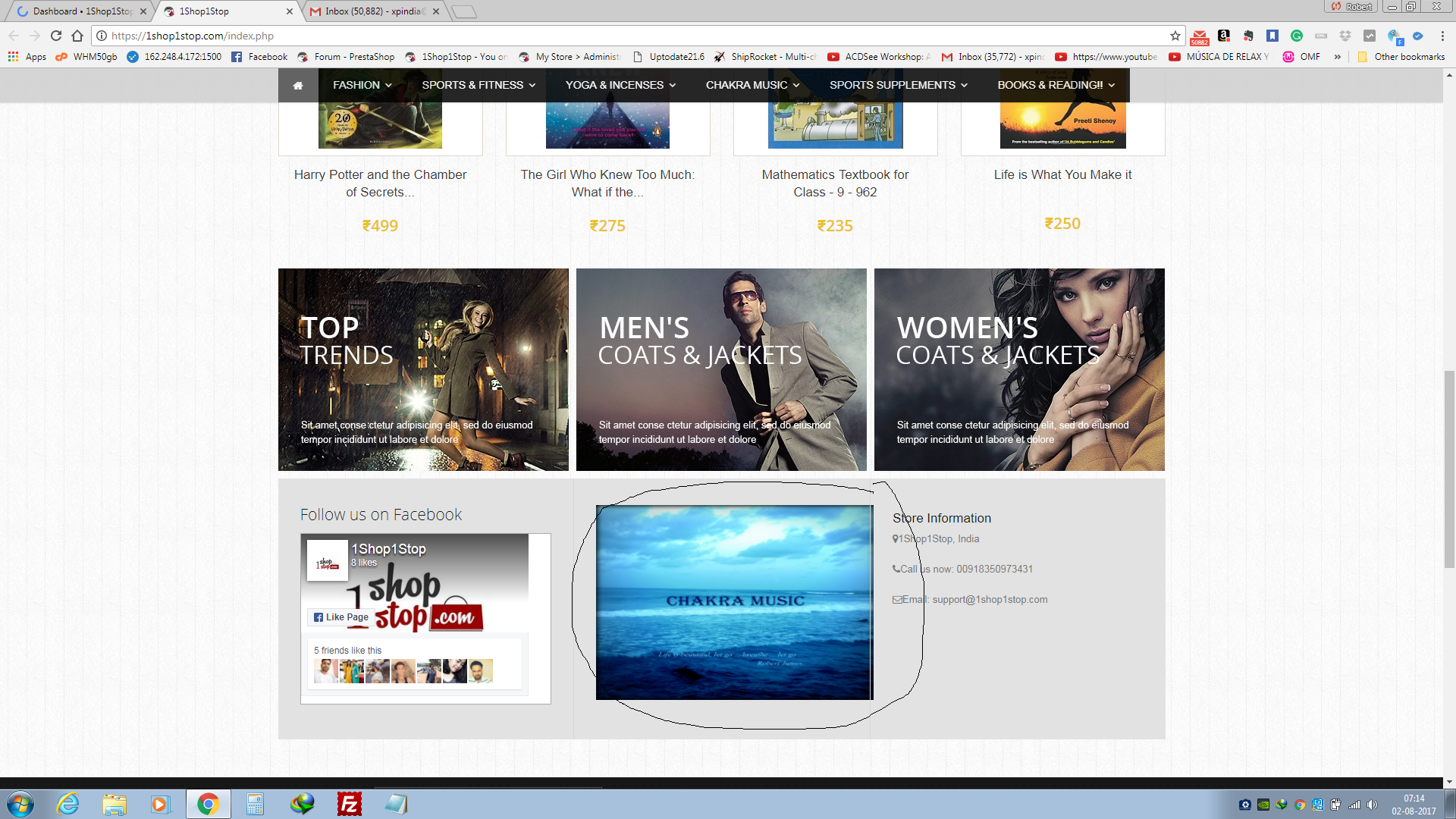Click the browser home button icon

[x=77, y=36]
